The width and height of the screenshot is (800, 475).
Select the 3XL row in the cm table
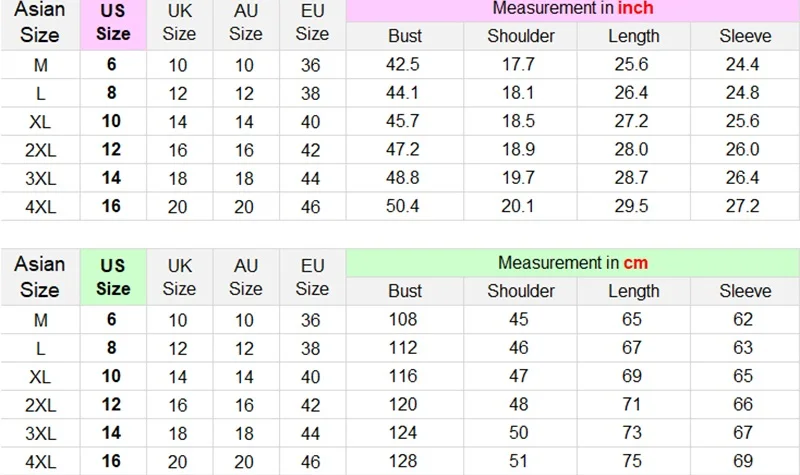(x=400, y=433)
